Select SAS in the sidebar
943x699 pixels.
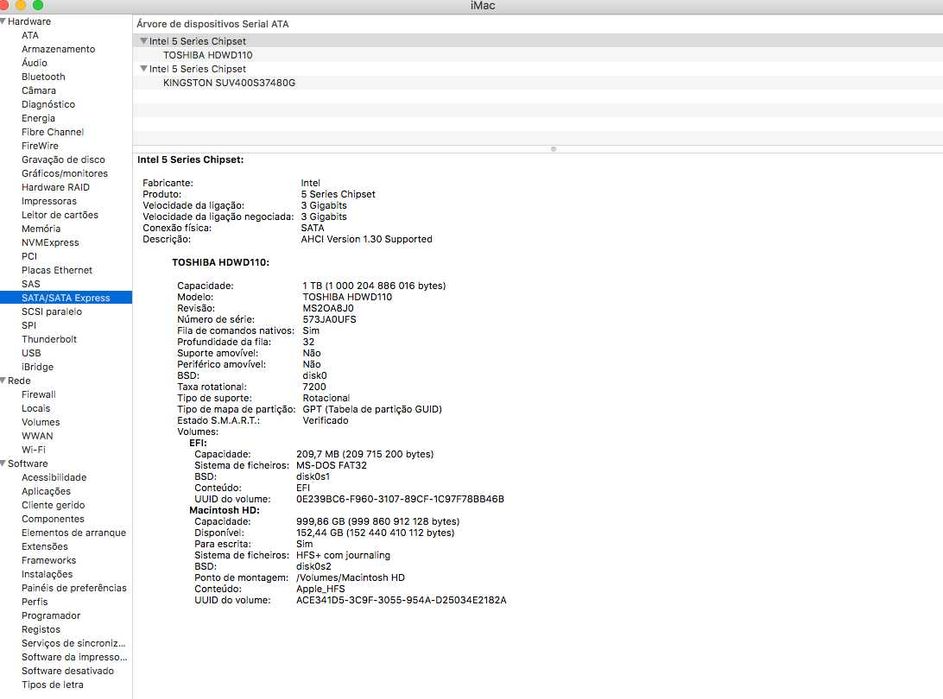tap(31, 284)
